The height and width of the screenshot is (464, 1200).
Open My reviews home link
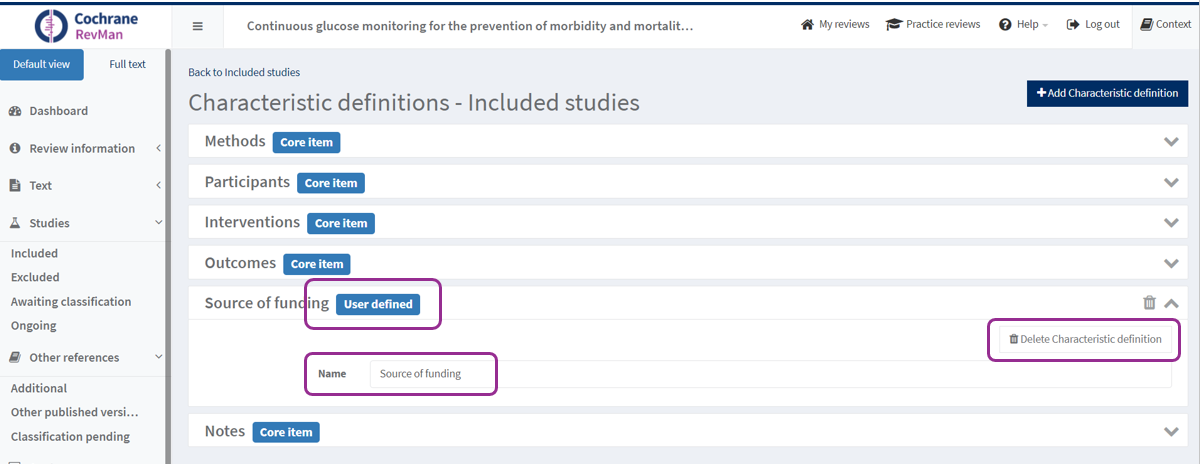tap(835, 24)
